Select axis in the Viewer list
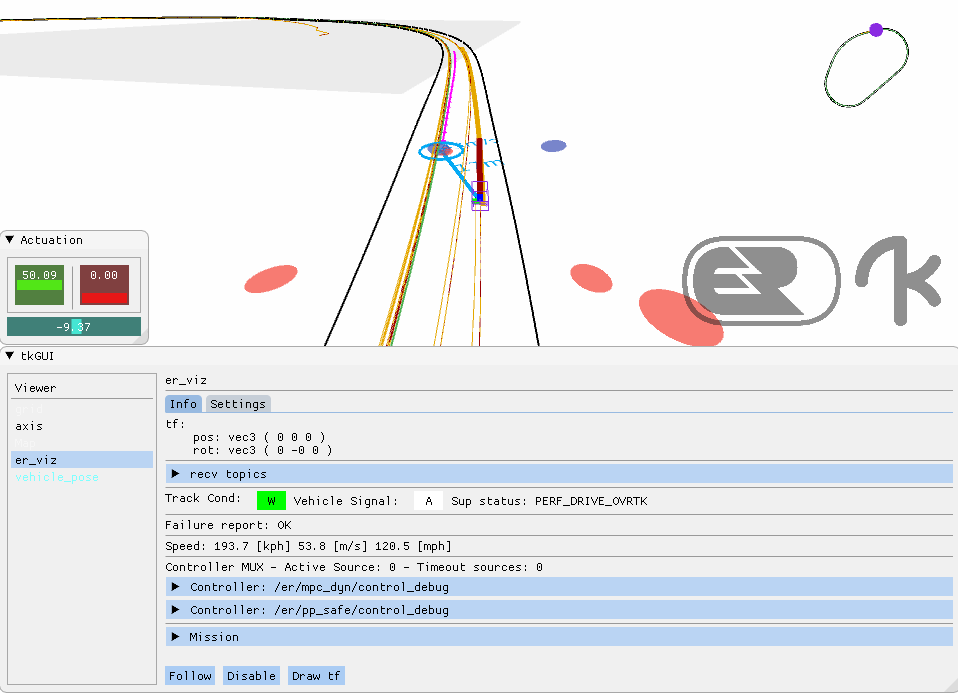This screenshot has width=958, height=693. (29, 426)
